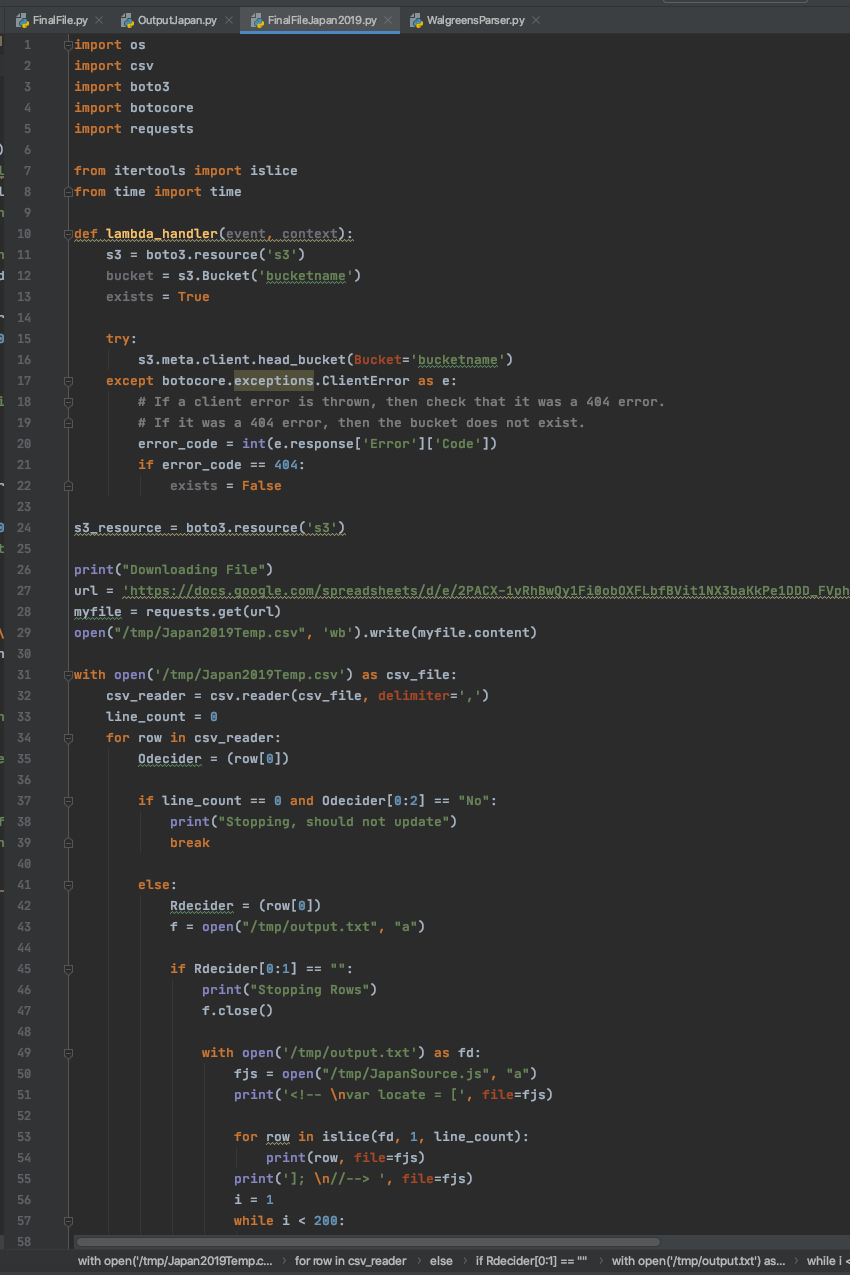Fold the comment block starting at line 18

[68, 402]
